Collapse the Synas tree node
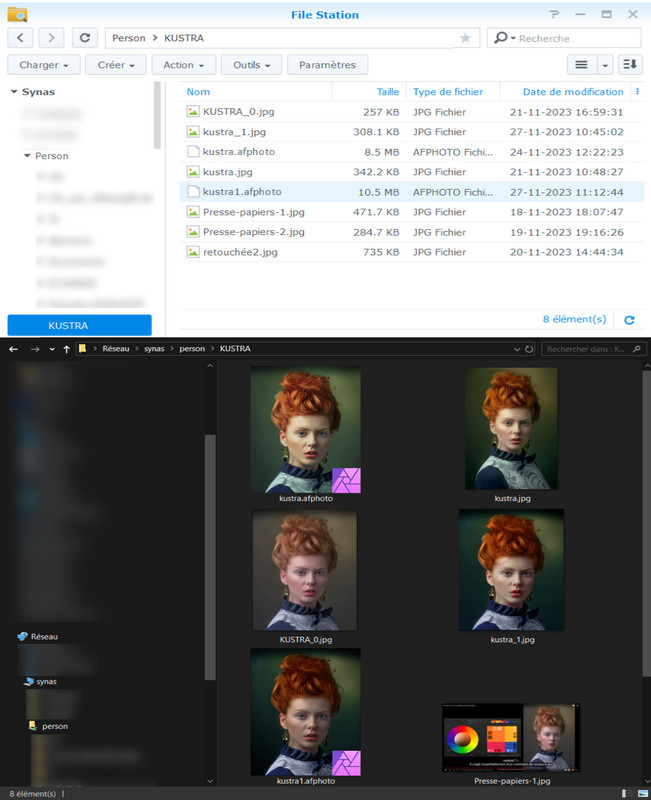 point(14,92)
